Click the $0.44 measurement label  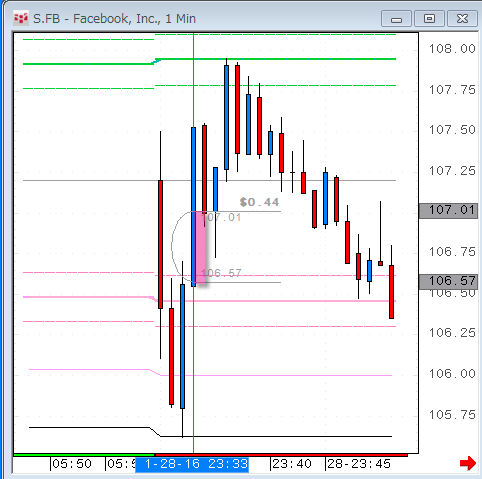259,202
